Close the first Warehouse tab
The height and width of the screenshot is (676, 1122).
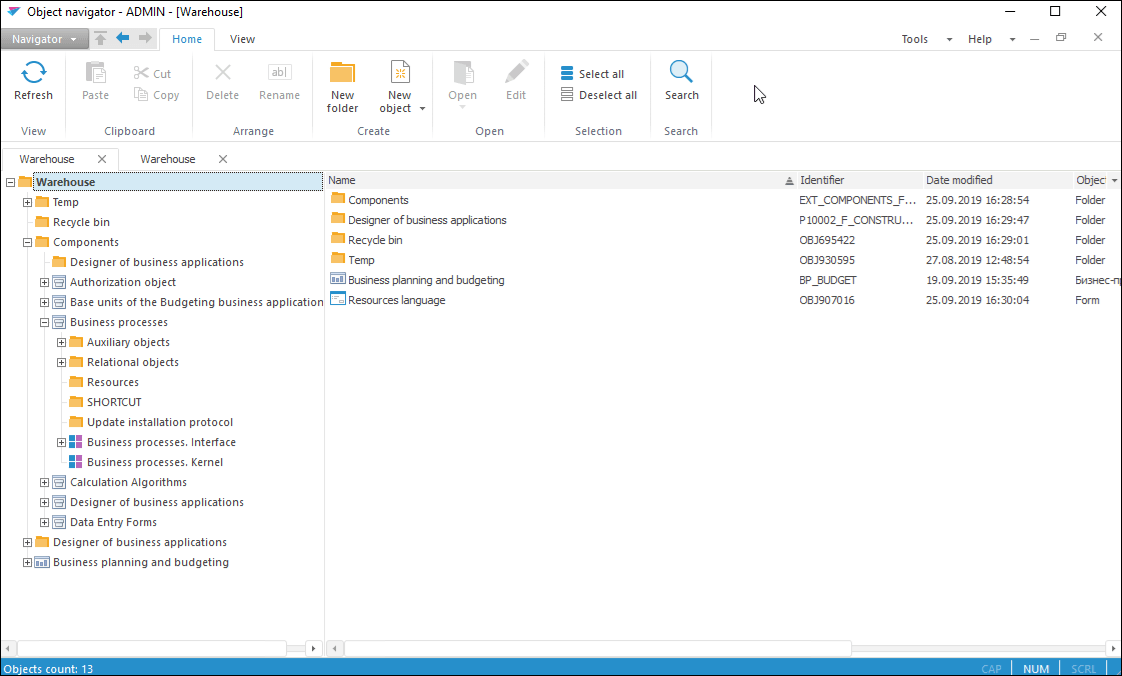102,159
